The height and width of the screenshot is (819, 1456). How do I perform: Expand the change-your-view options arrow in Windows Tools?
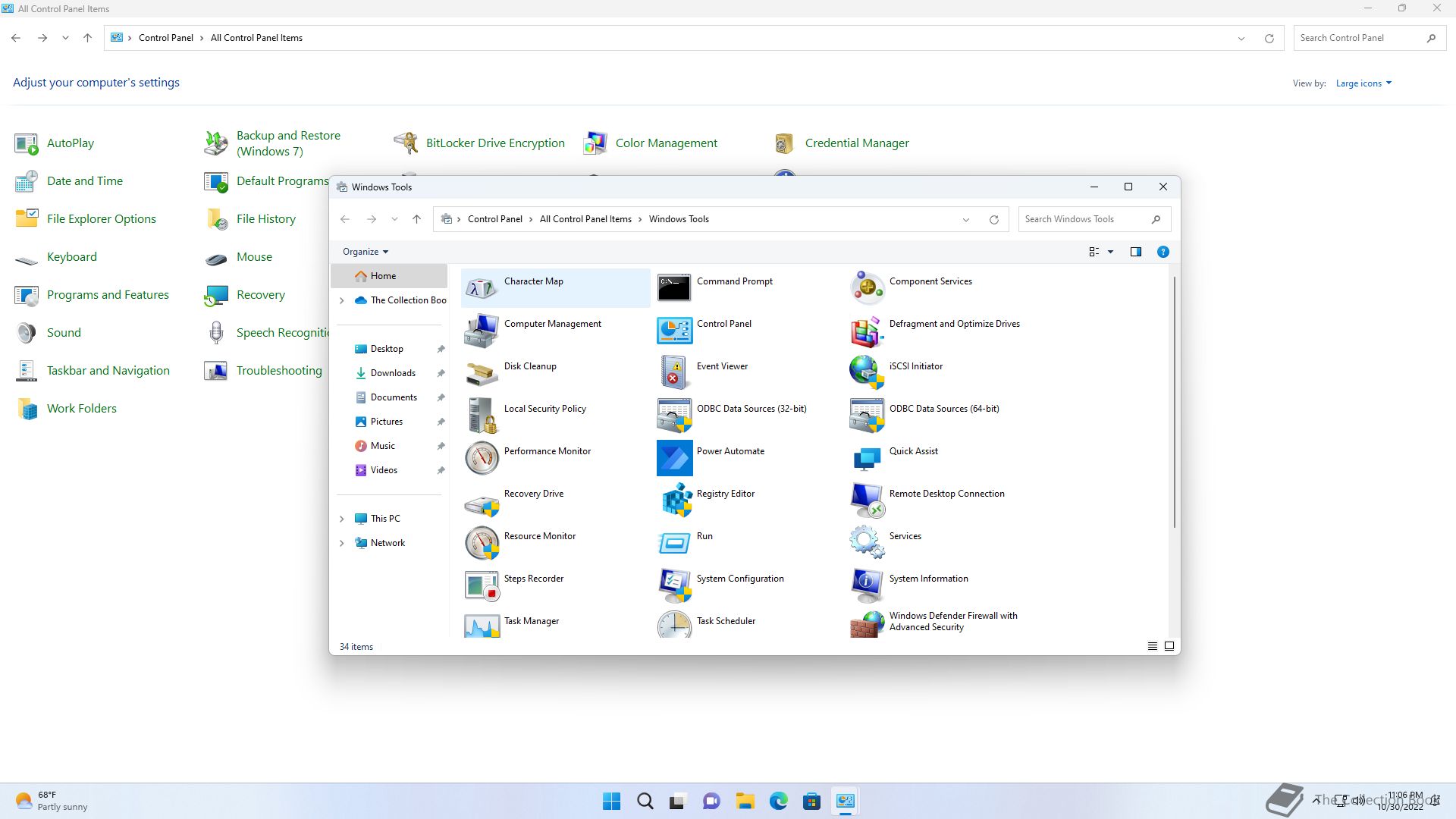coord(1110,252)
